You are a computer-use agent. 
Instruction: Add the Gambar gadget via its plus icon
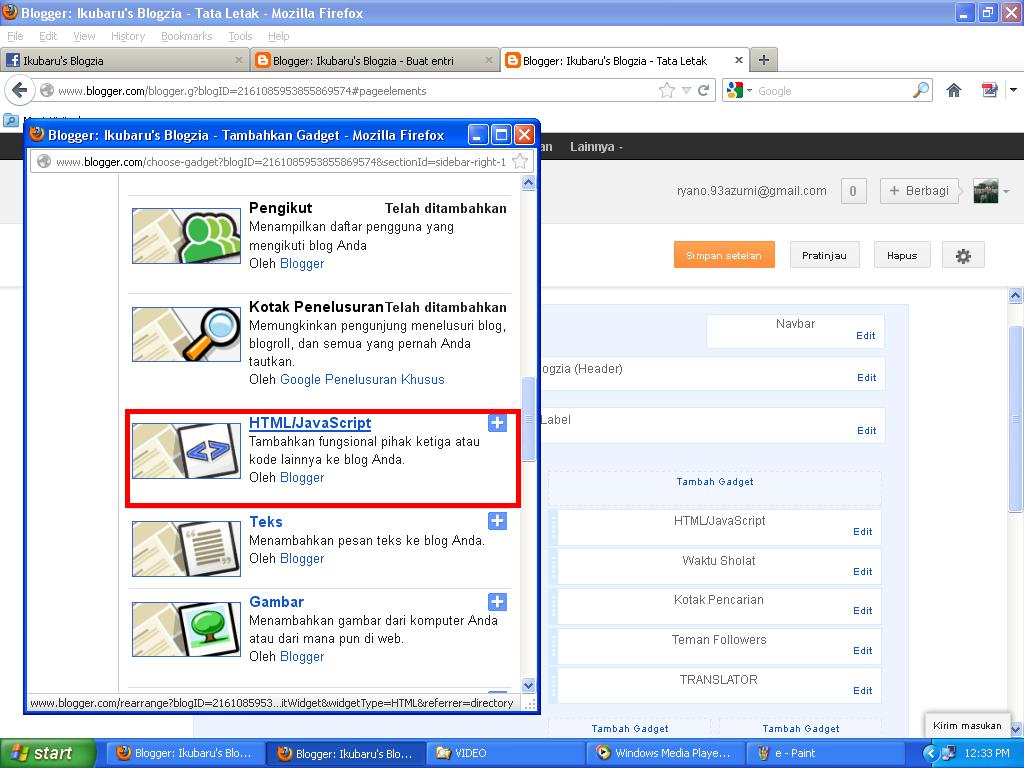(x=497, y=602)
